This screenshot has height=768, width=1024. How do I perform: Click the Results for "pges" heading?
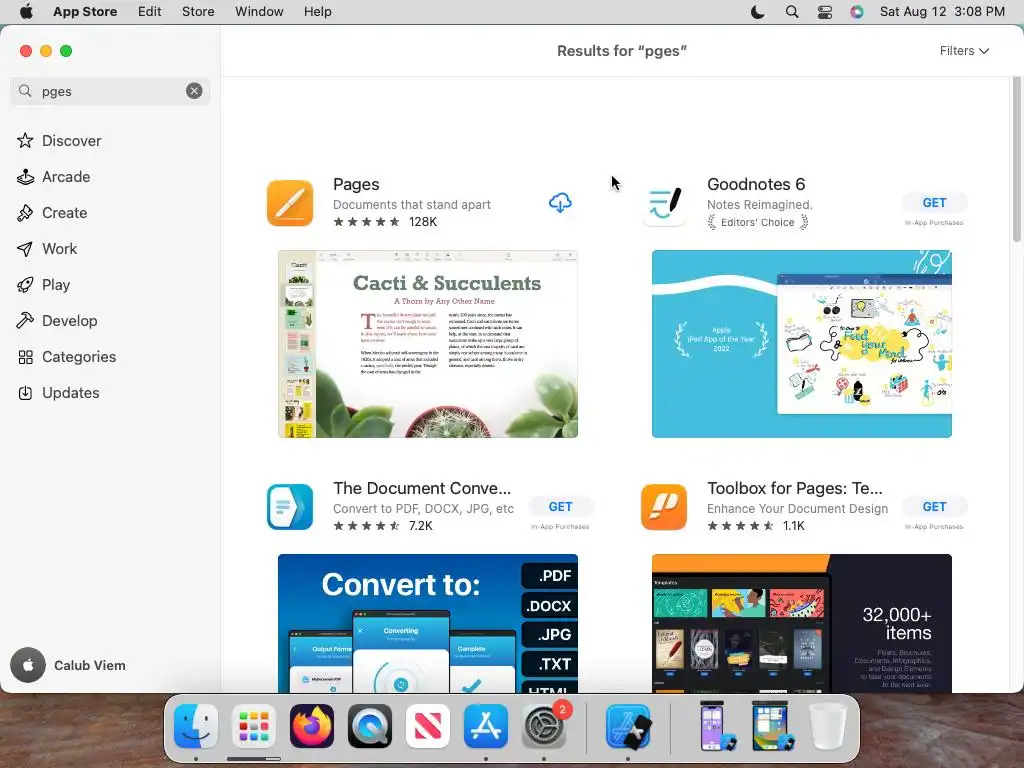(622, 51)
